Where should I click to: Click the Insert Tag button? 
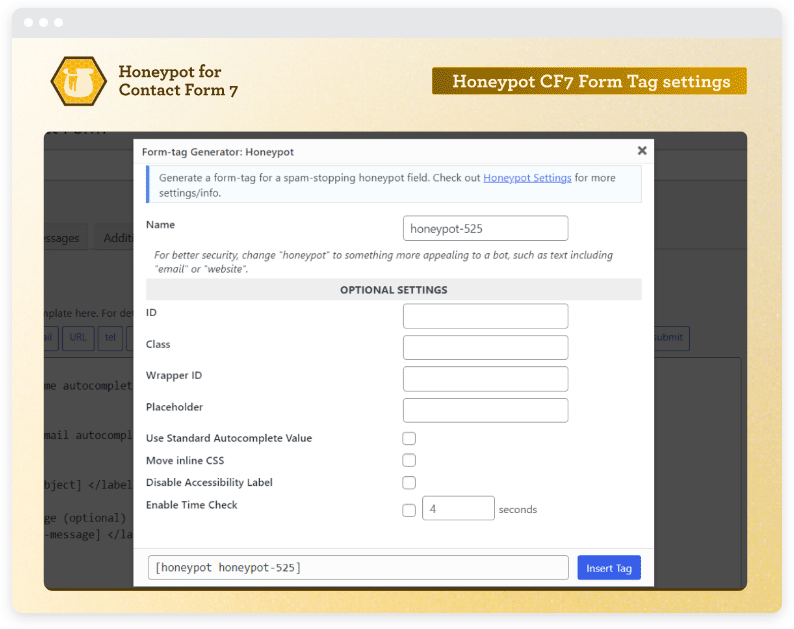tap(609, 568)
